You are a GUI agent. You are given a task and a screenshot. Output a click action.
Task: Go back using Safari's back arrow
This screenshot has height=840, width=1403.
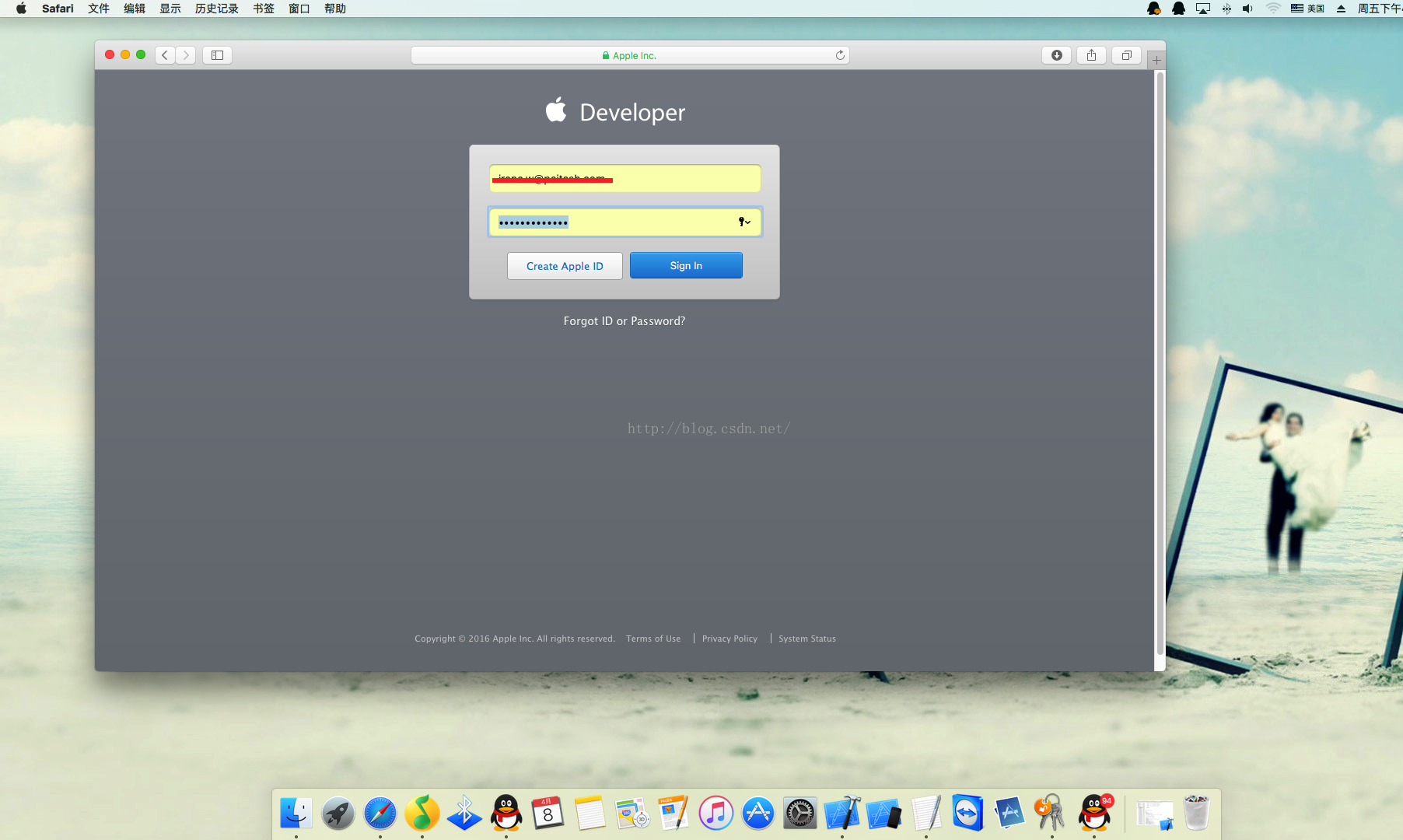[x=165, y=55]
